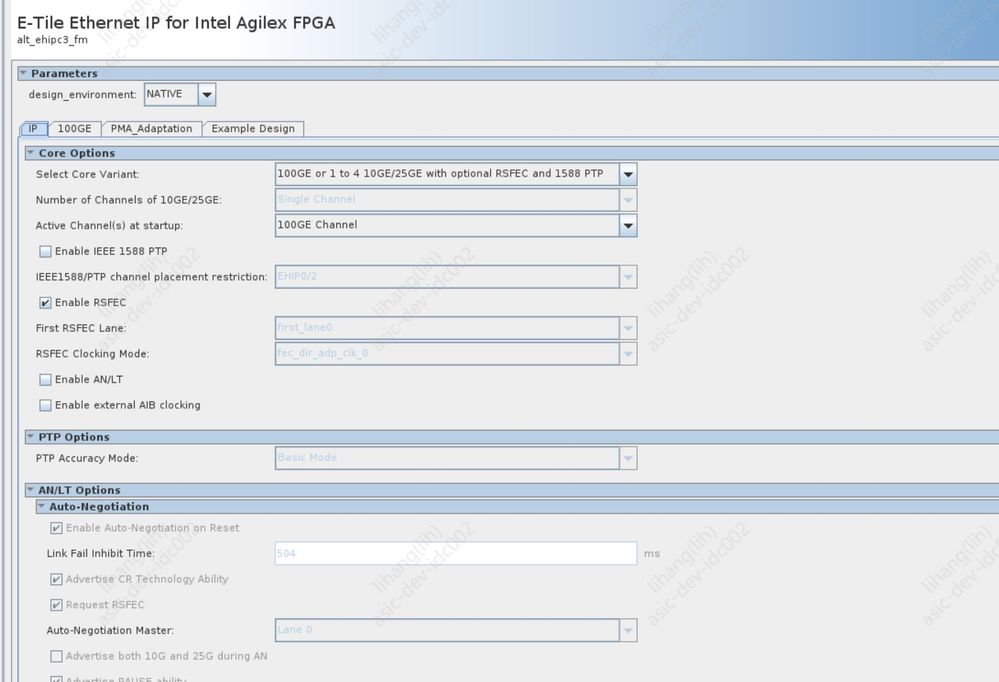Switch to the 100GE tab
999x682 pixels.
pos(75,129)
